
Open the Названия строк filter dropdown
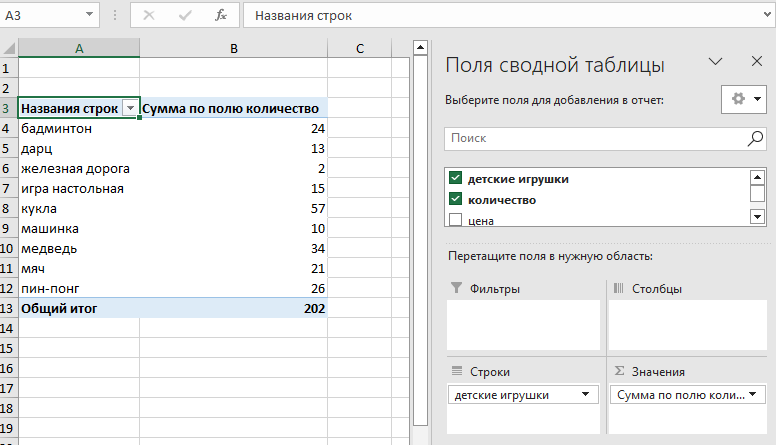(x=129, y=108)
